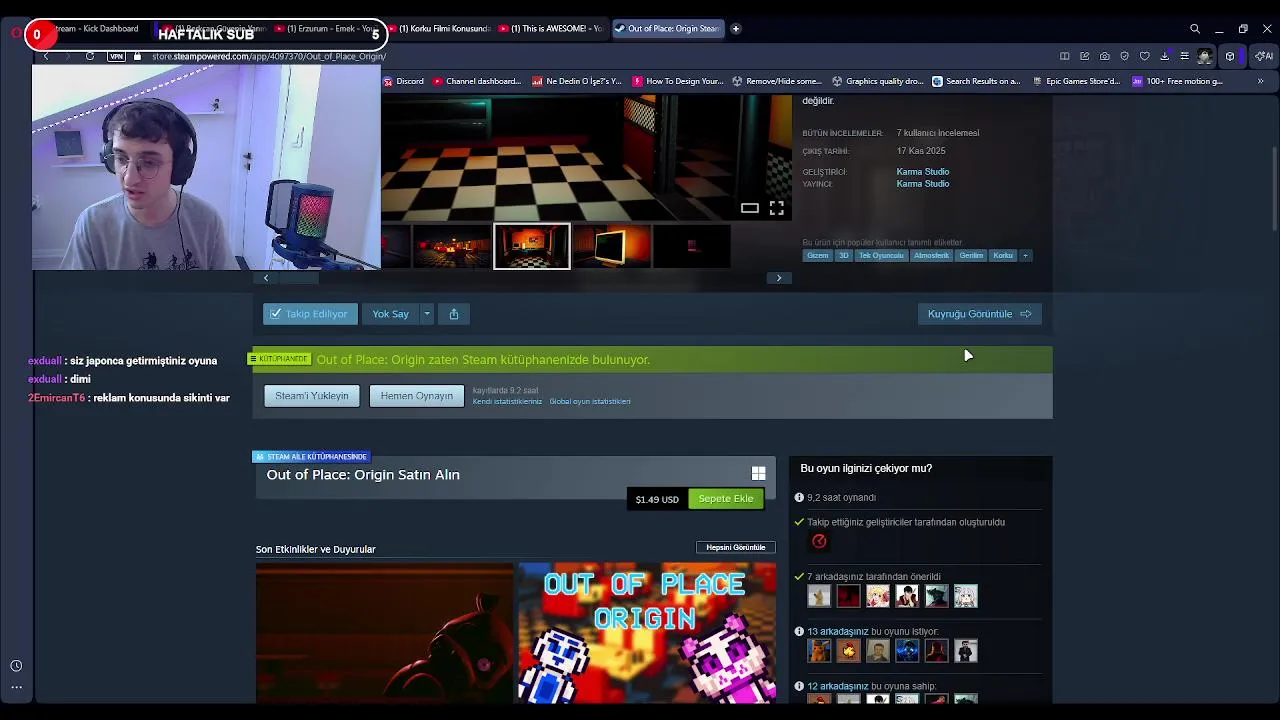Select the dark screenshot thumbnail
The width and height of the screenshot is (1280, 720).
(692, 246)
